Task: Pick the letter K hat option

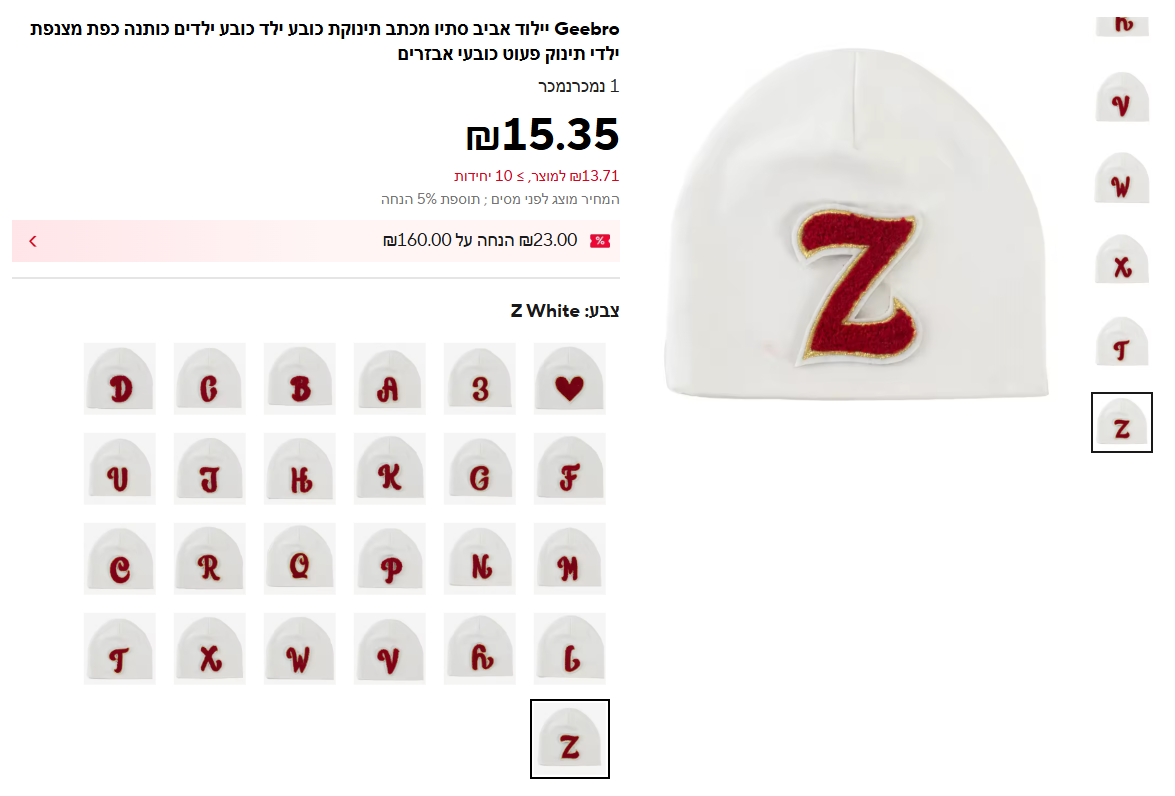Action: point(390,468)
